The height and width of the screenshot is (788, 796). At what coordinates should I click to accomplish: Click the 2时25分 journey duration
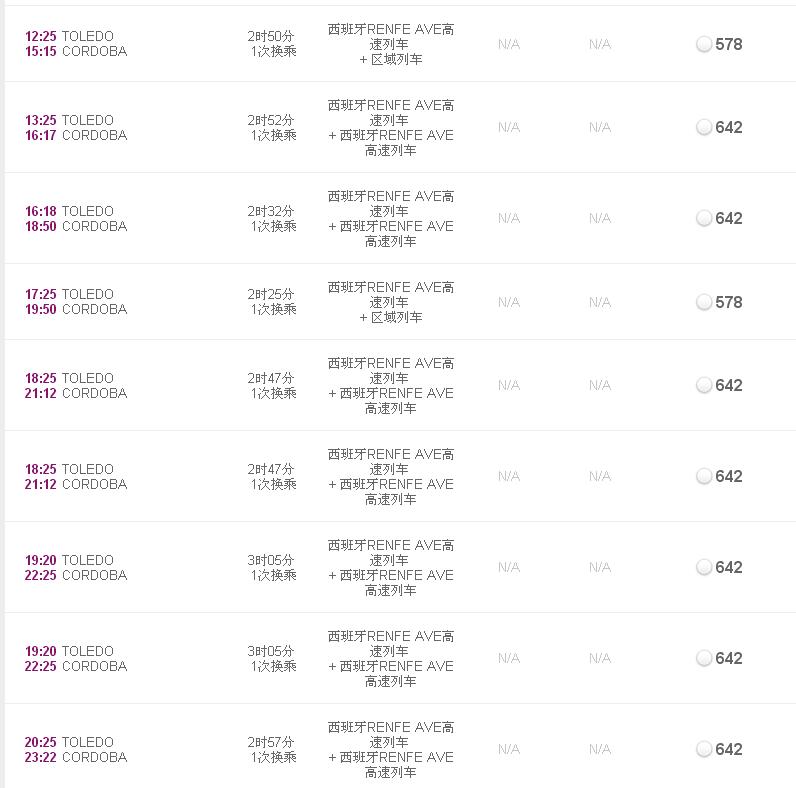(271, 294)
